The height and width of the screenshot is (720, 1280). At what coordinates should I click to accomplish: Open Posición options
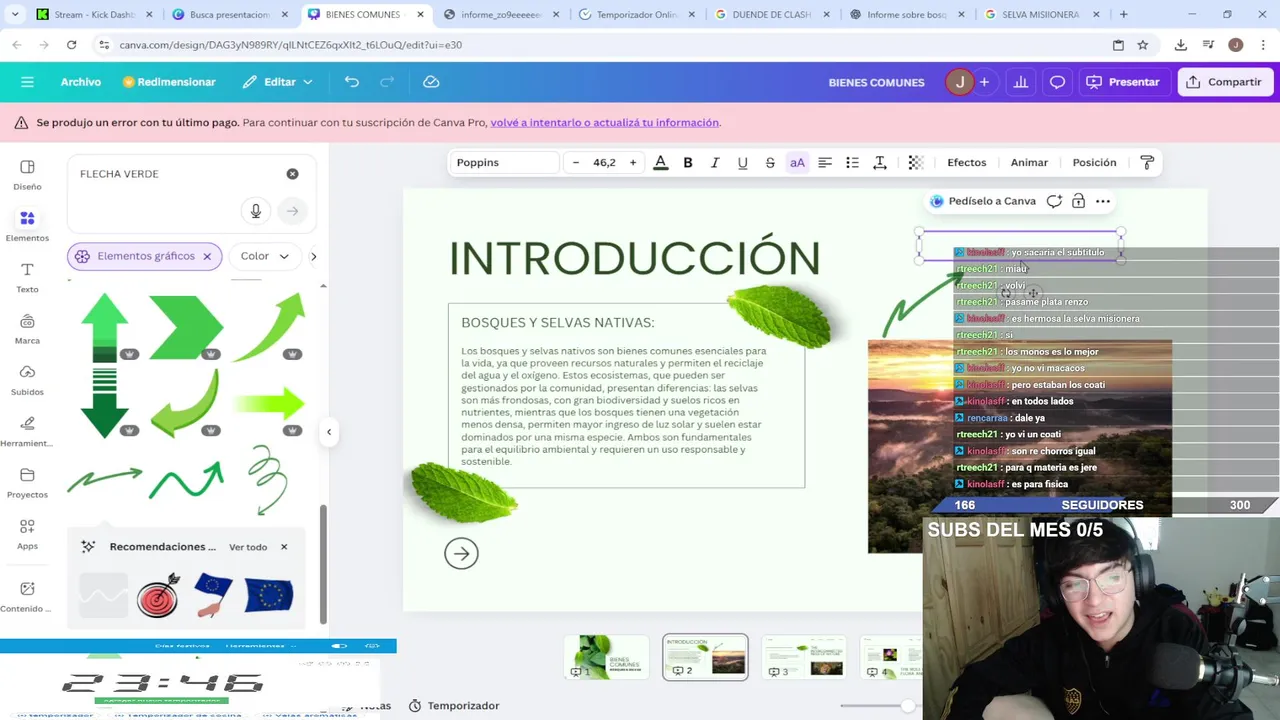(x=1094, y=162)
